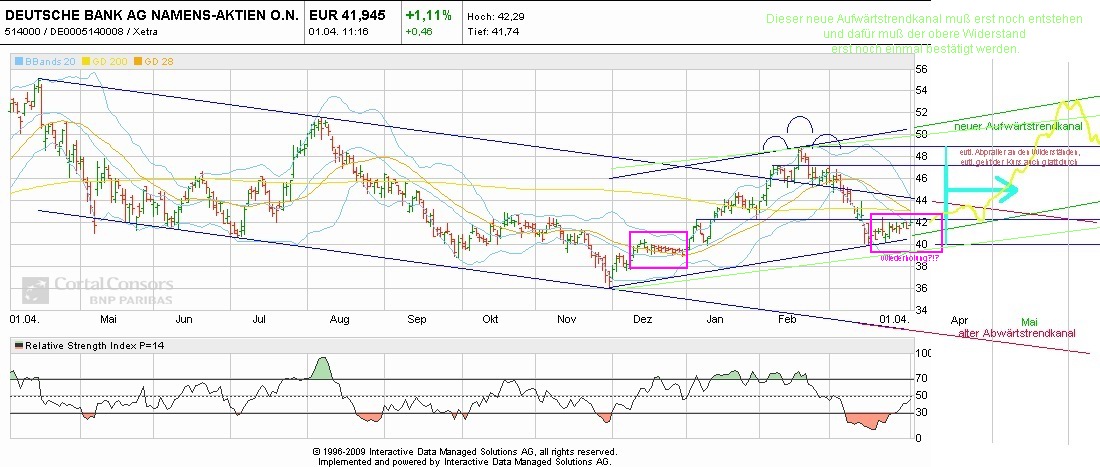Click the GD 200 legend color square
The width and height of the screenshot is (1100, 467).
coord(88,62)
